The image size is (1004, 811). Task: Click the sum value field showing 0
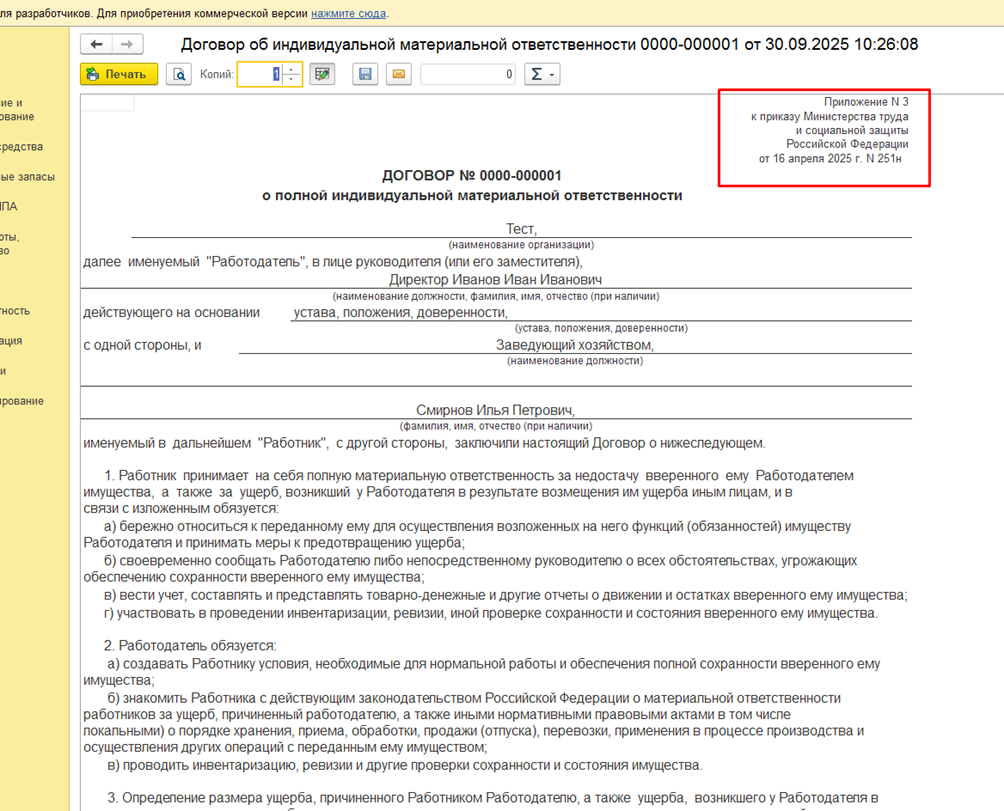pyautogui.click(x=468, y=74)
